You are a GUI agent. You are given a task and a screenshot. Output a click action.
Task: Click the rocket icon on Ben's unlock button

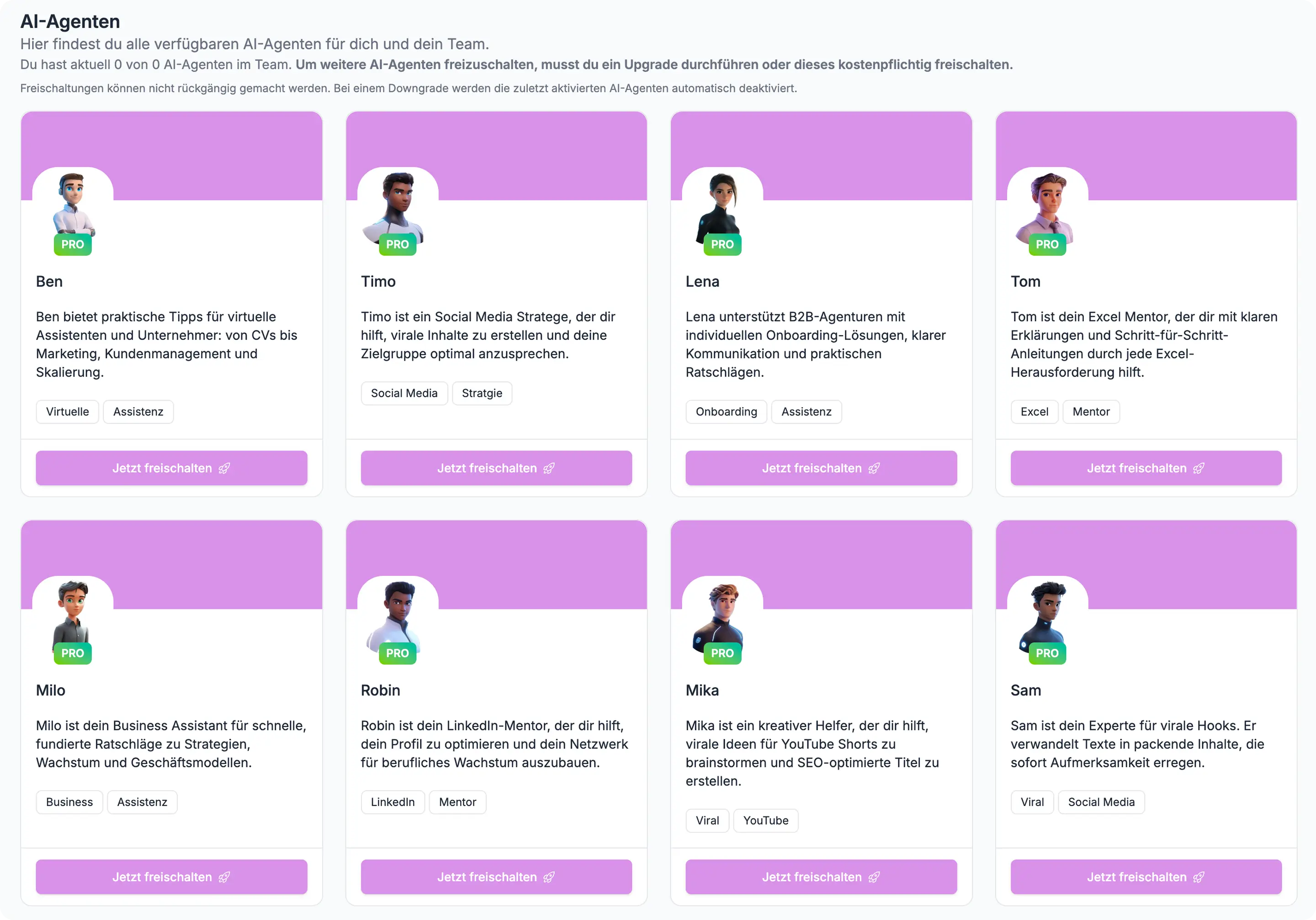coord(225,468)
